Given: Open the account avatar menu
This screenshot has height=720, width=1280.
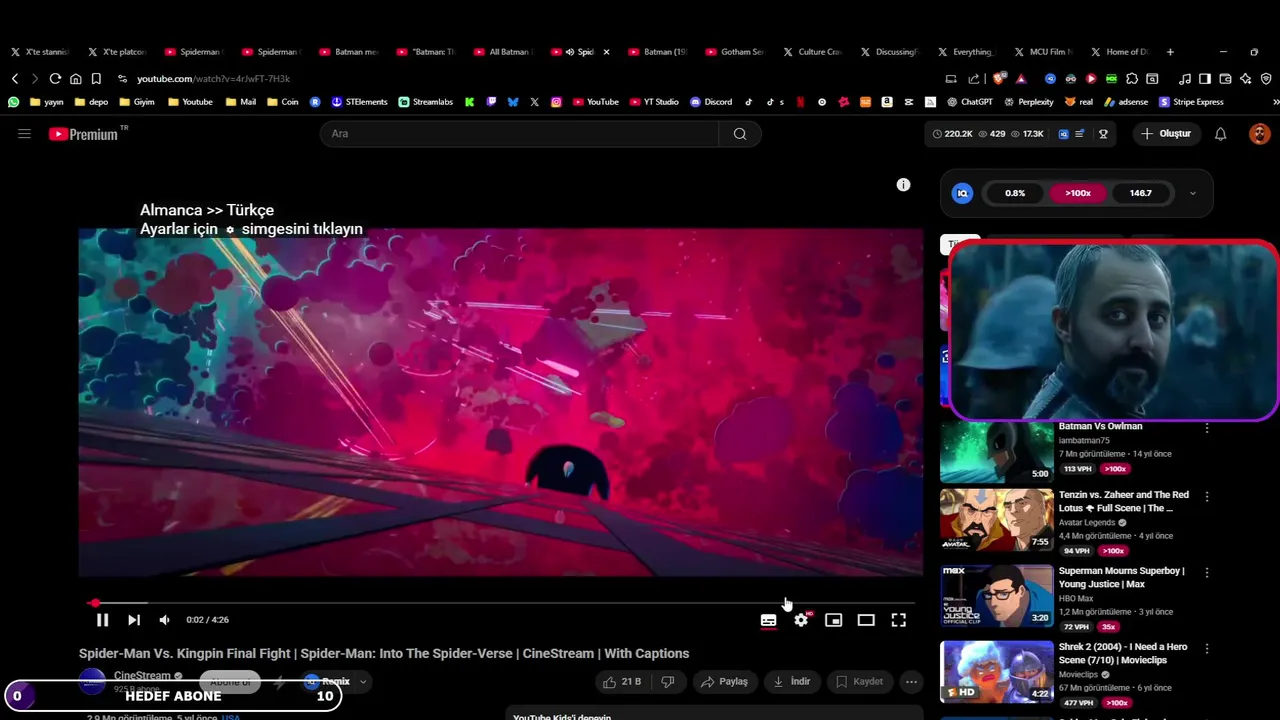Looking at the screenshot, I should point(1259,134).
